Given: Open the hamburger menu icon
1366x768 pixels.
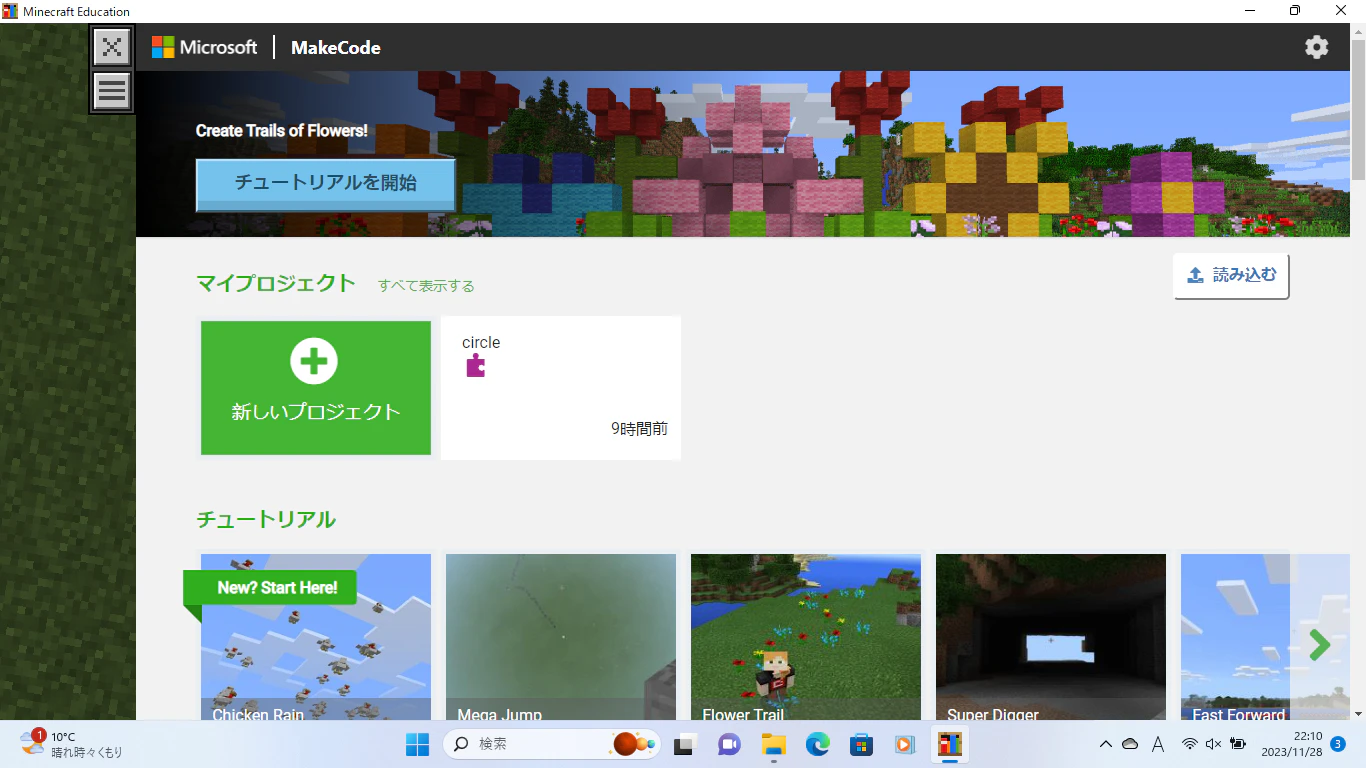Looking at the screenshot, I should click(x=112, y=91).
